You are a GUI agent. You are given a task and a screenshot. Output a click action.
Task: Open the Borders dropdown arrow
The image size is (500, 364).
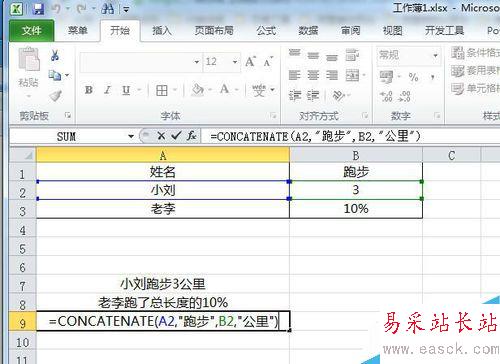coord(175,90)
